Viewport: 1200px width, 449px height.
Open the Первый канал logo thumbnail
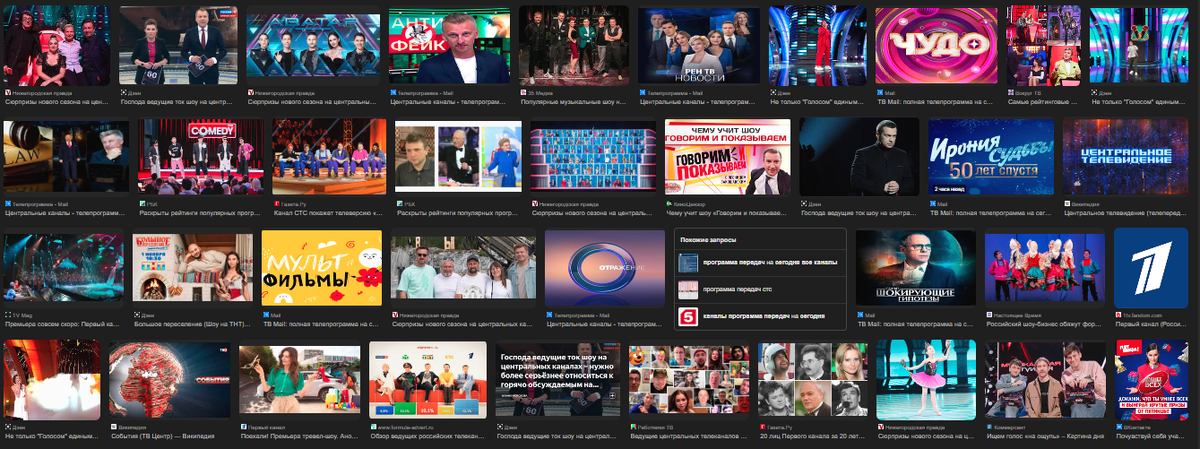click(x=1151, y=267)
